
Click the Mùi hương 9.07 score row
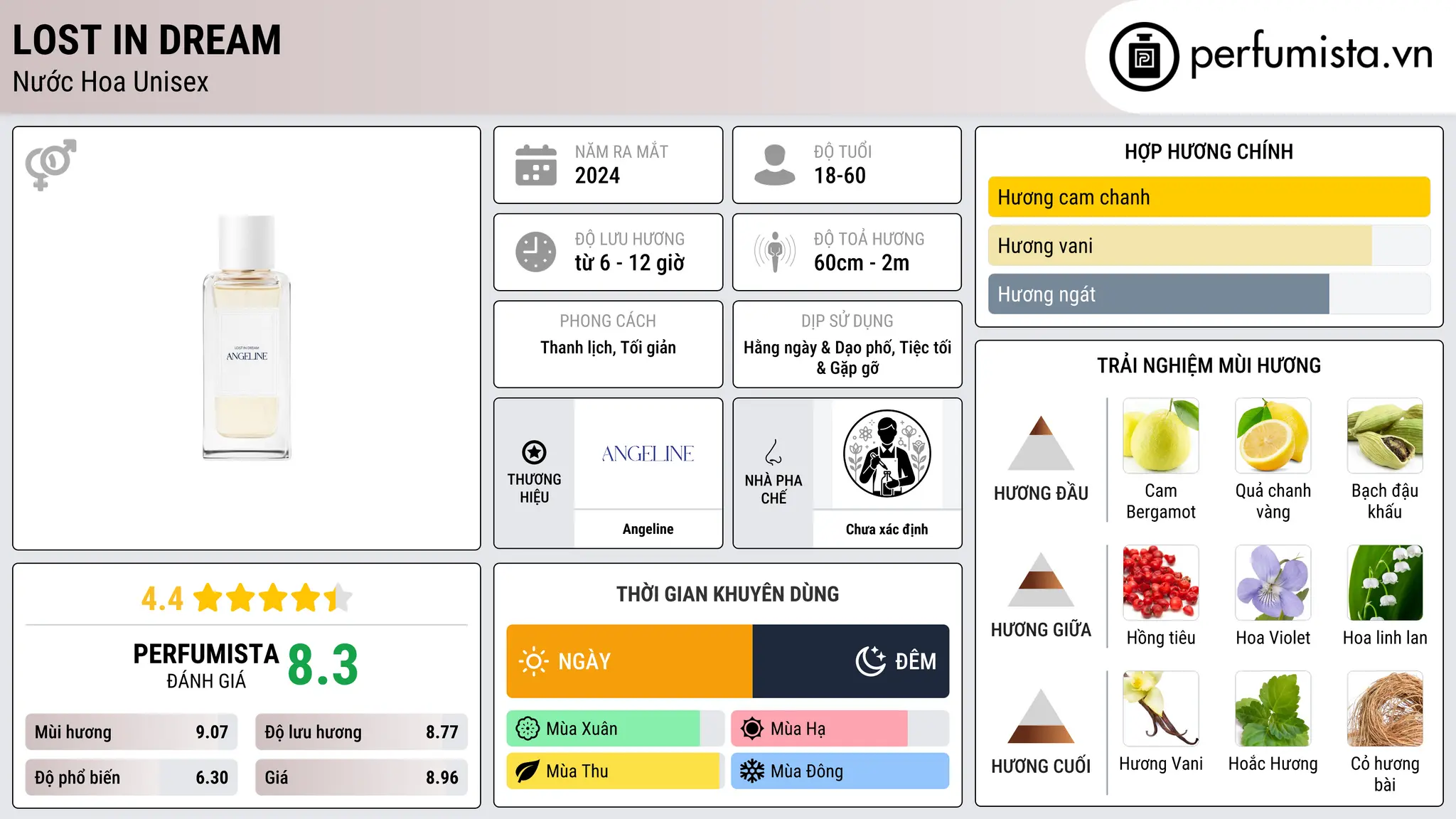pos(132,732)
